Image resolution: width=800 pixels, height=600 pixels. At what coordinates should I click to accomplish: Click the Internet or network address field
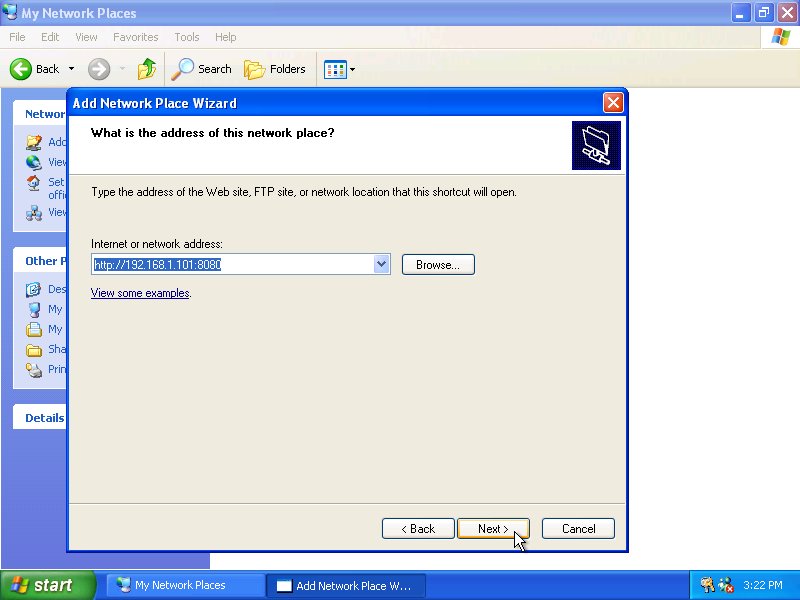click(x=231, y=264)
